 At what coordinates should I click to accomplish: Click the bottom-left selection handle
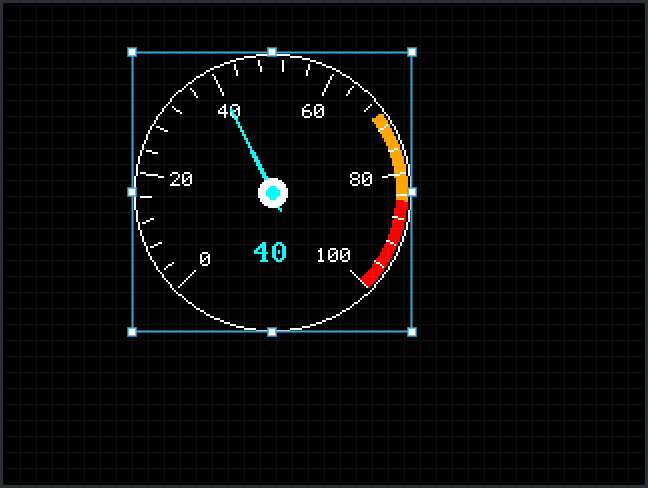click(x=132, y=332)
